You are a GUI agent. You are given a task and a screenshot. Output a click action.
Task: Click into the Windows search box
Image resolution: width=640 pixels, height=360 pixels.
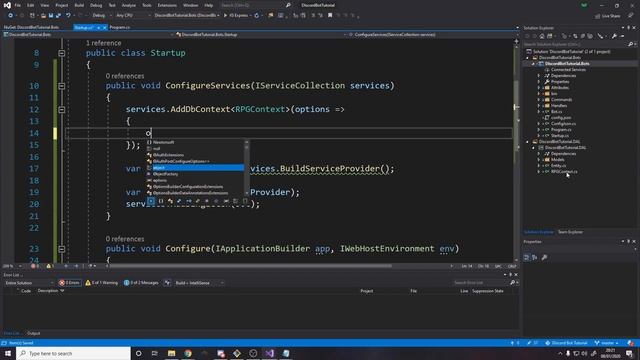click(73, 353)
